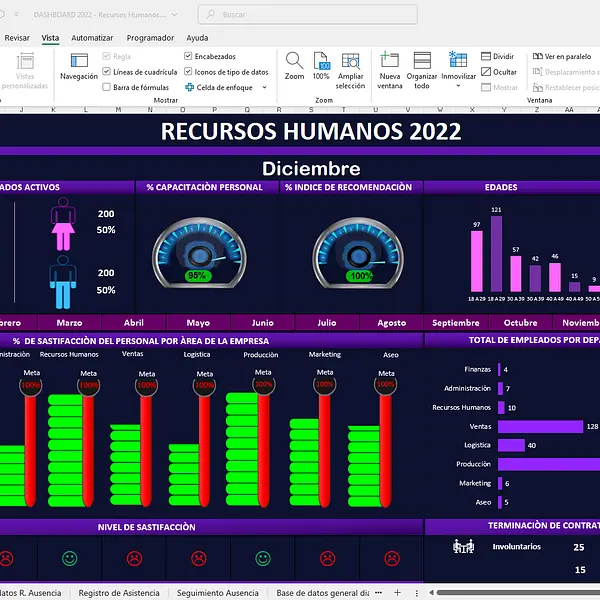The image size is (600, 600).
Task: Switch to Registro de Asistencia sheet
Action: click(119, 593)
